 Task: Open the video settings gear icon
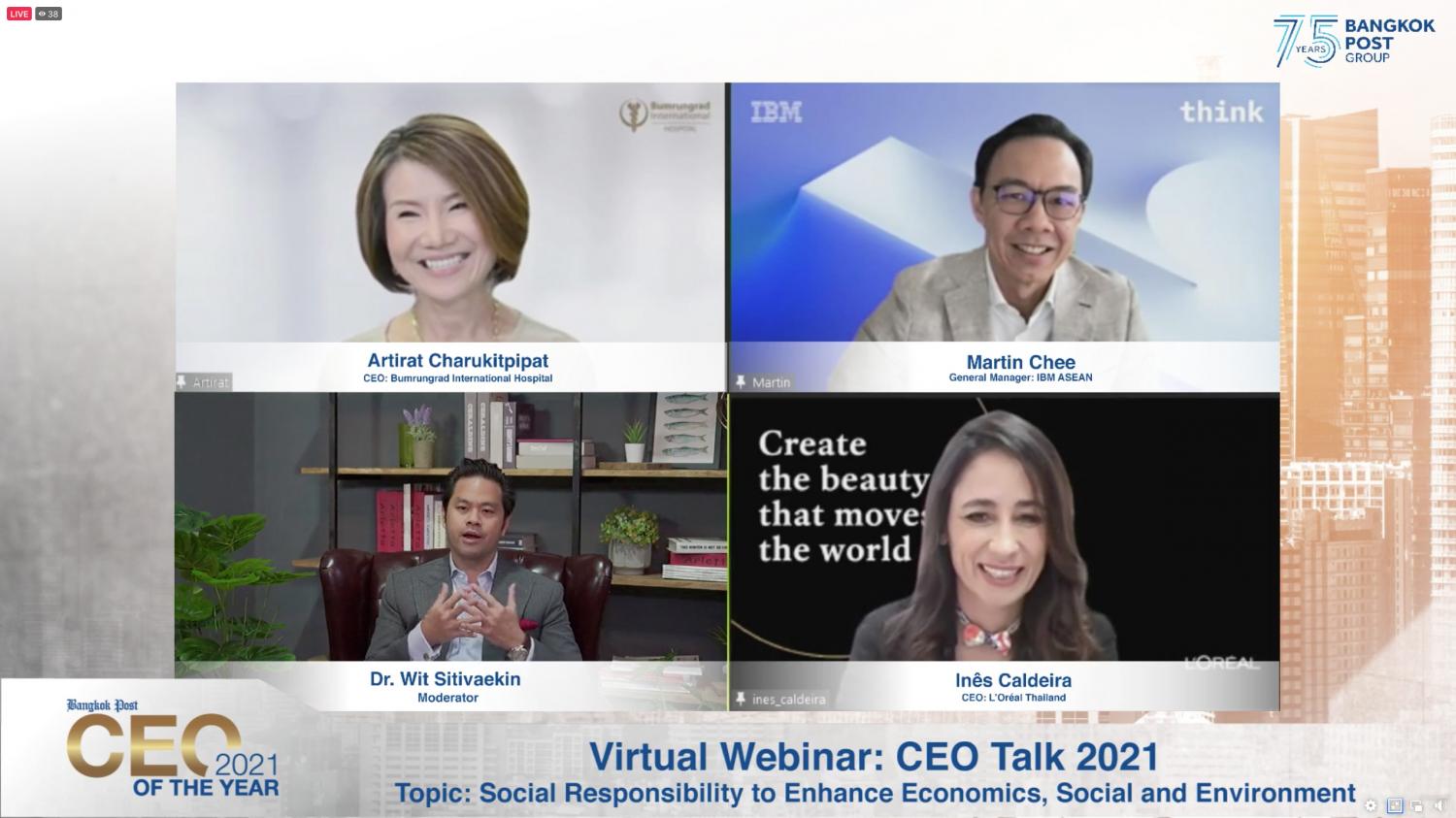[1371, 805]
